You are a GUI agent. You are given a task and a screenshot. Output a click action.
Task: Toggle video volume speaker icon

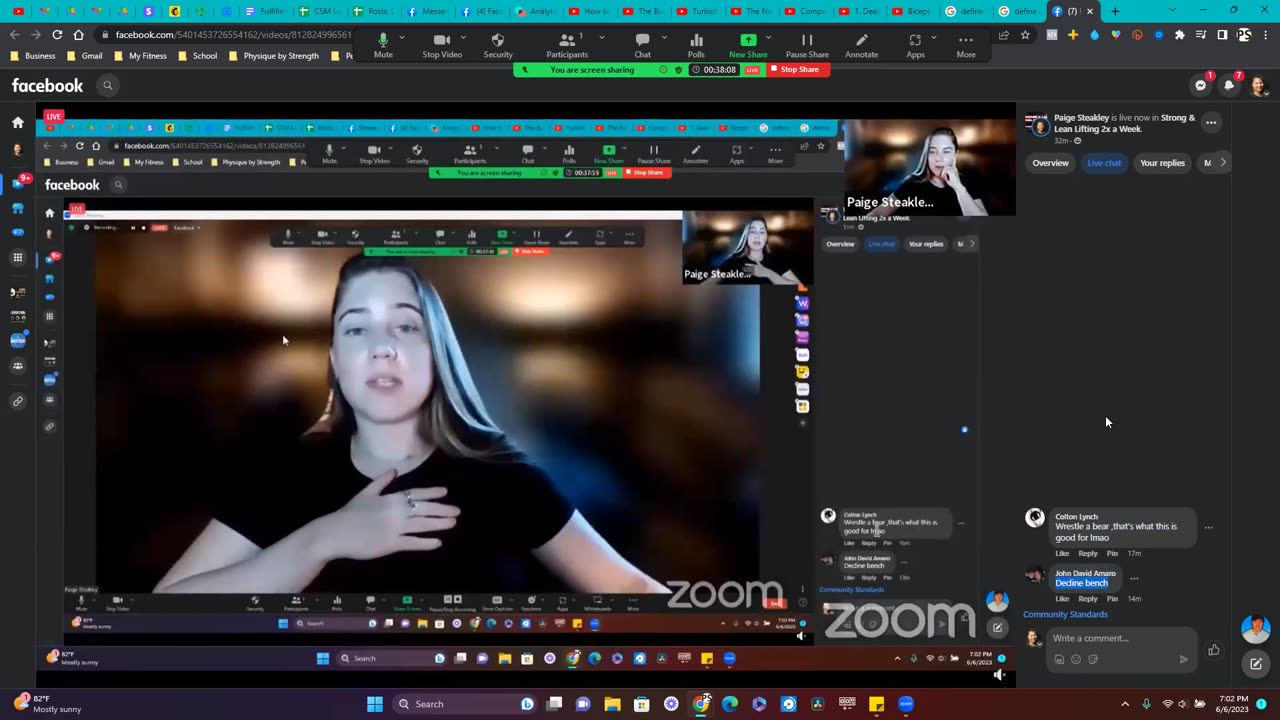pos(999,676)
